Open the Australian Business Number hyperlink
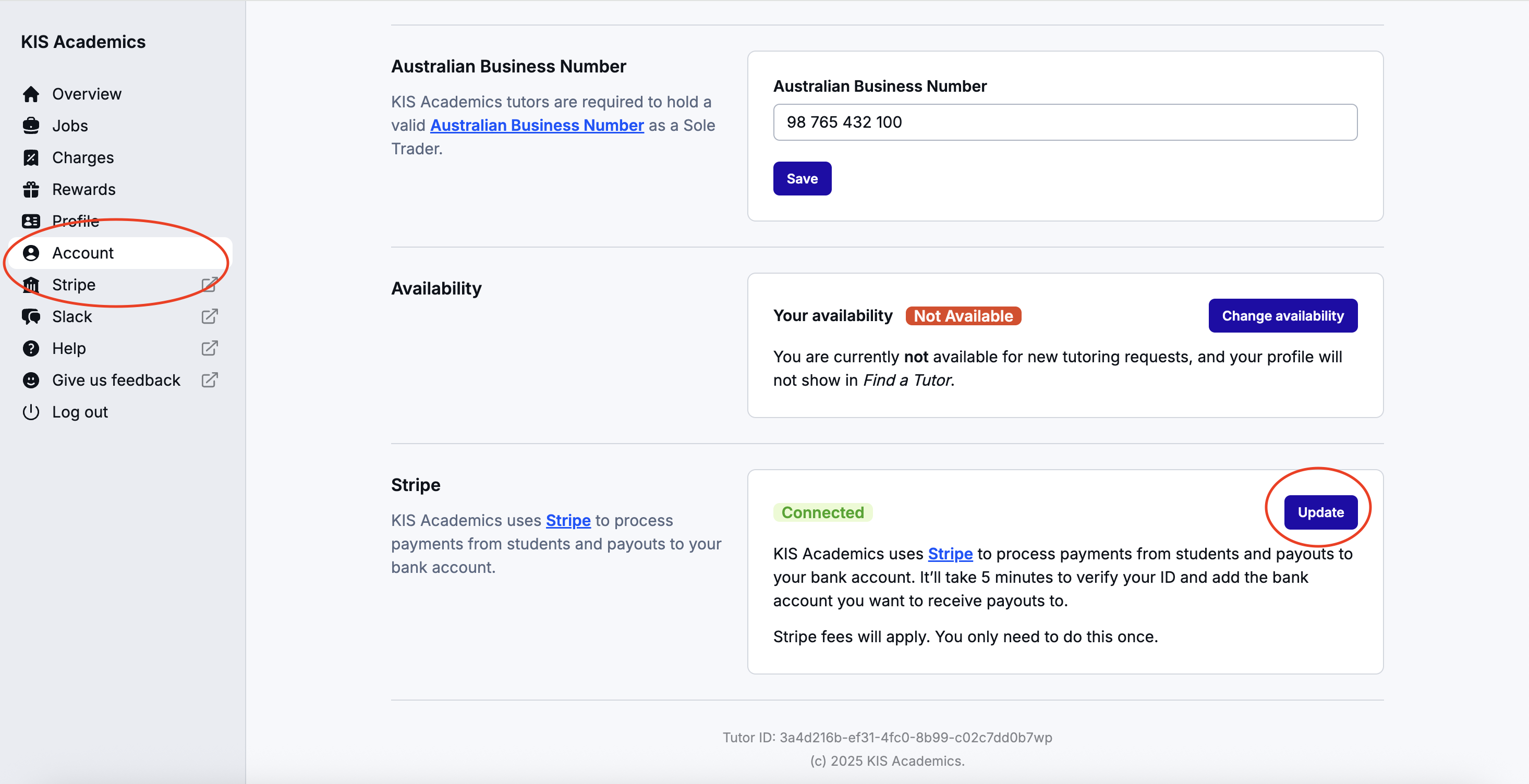1529x784 pixels. (x=537, y=125)
